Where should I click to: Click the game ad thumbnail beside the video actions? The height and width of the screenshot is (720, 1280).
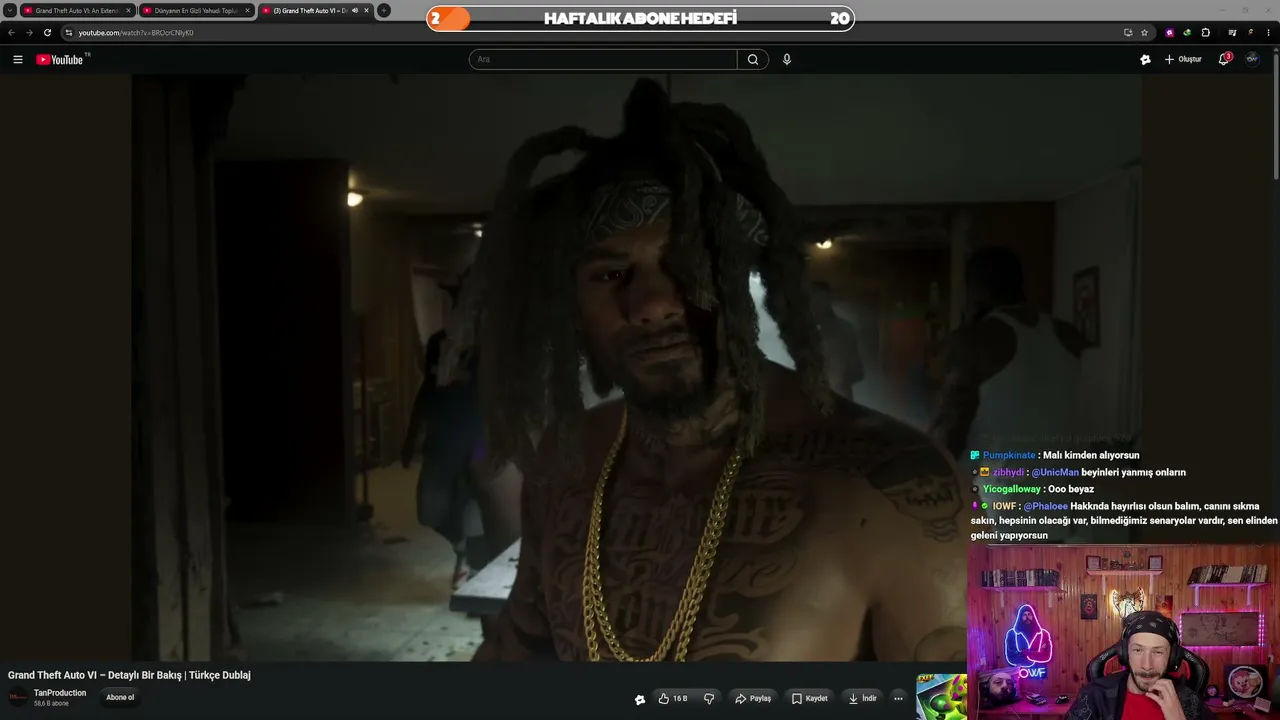click(x=941, y=697)
